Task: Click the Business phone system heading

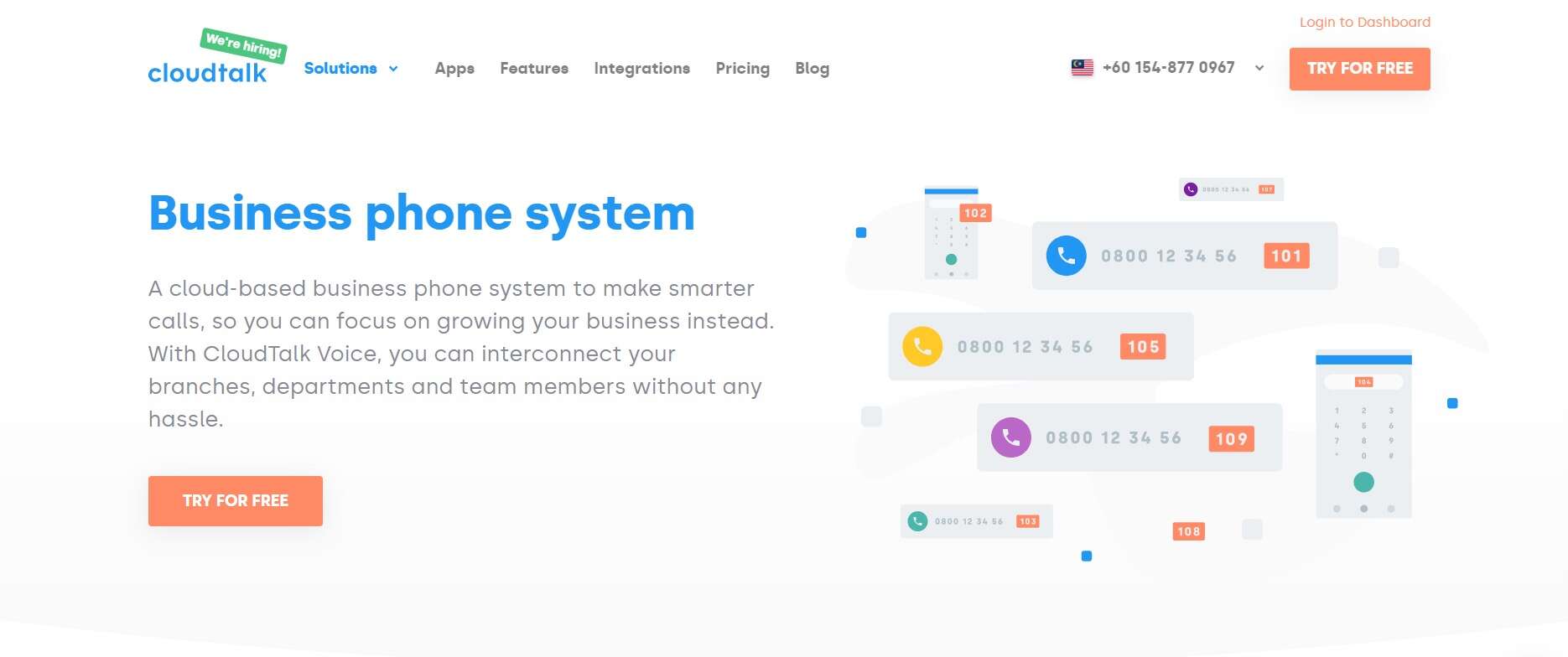Action: [422, 214]
